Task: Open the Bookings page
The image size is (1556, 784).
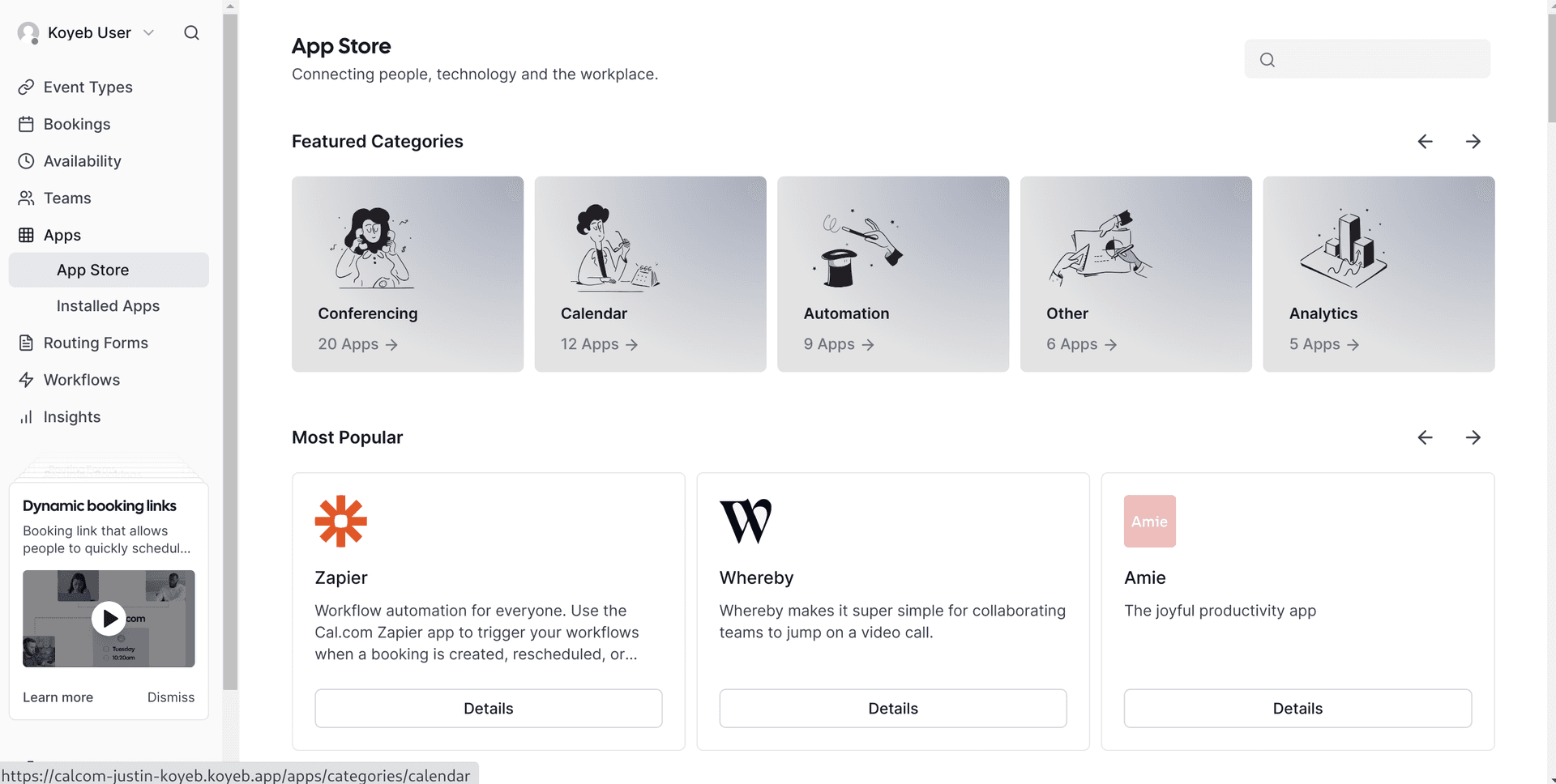Action: click(77, 124)
